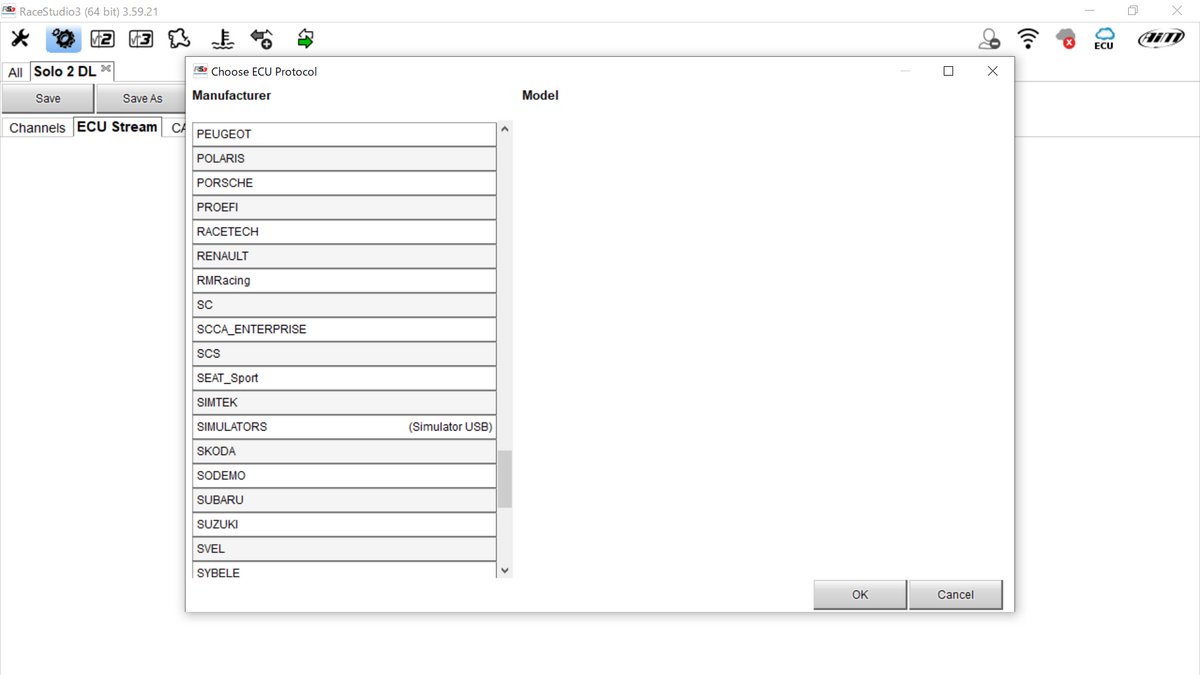Click the Choose ECU Protocol dialog icon
Screen dimensions: 1200x675
point(200,71)
